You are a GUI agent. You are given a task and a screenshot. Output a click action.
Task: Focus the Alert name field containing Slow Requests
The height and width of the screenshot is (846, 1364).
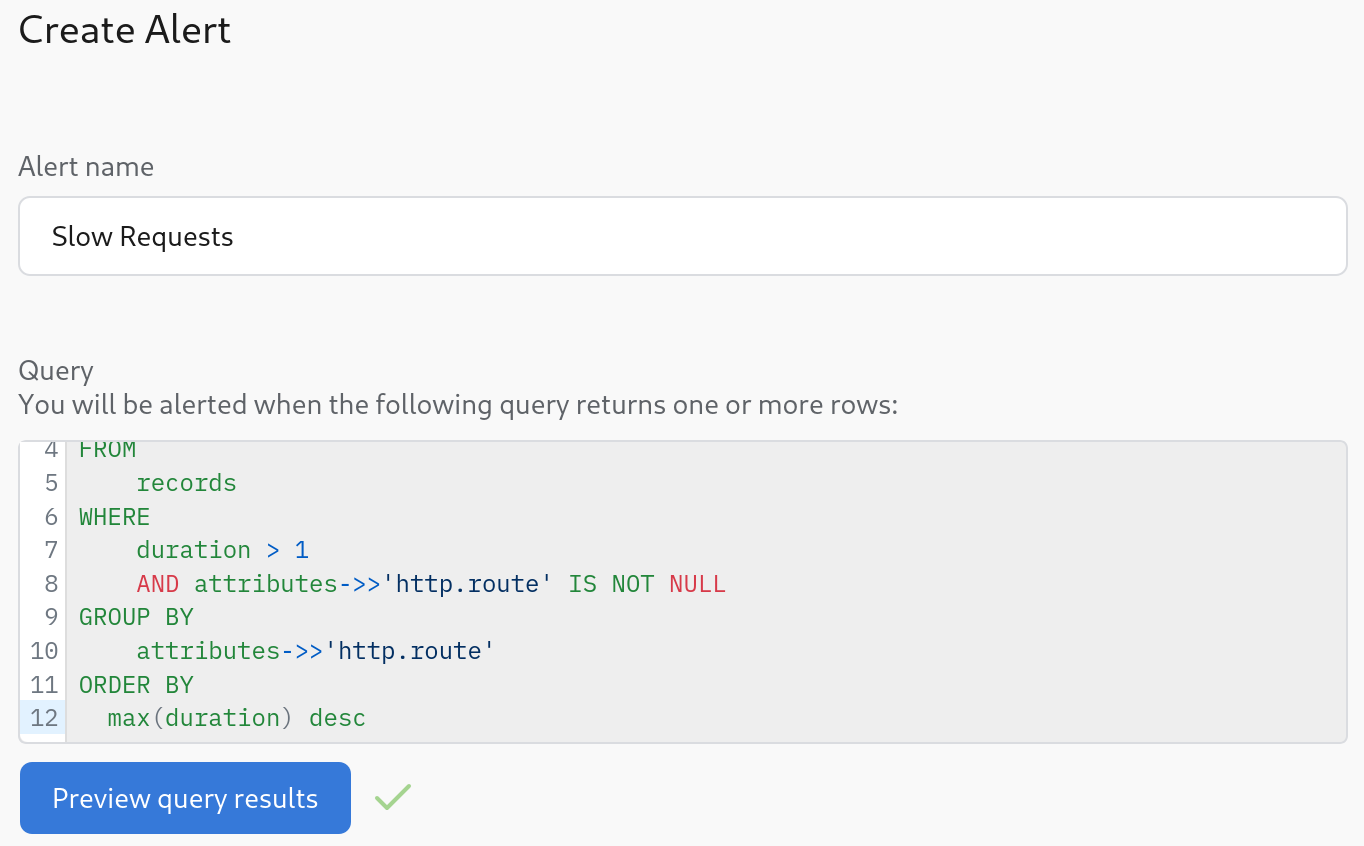pyautogui.click(x=682, y=236)
